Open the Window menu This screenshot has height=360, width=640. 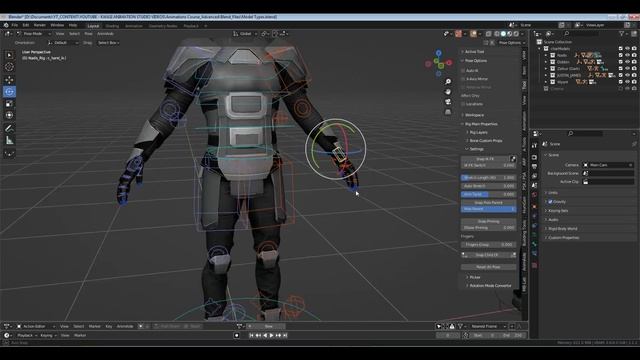point(57,25)
